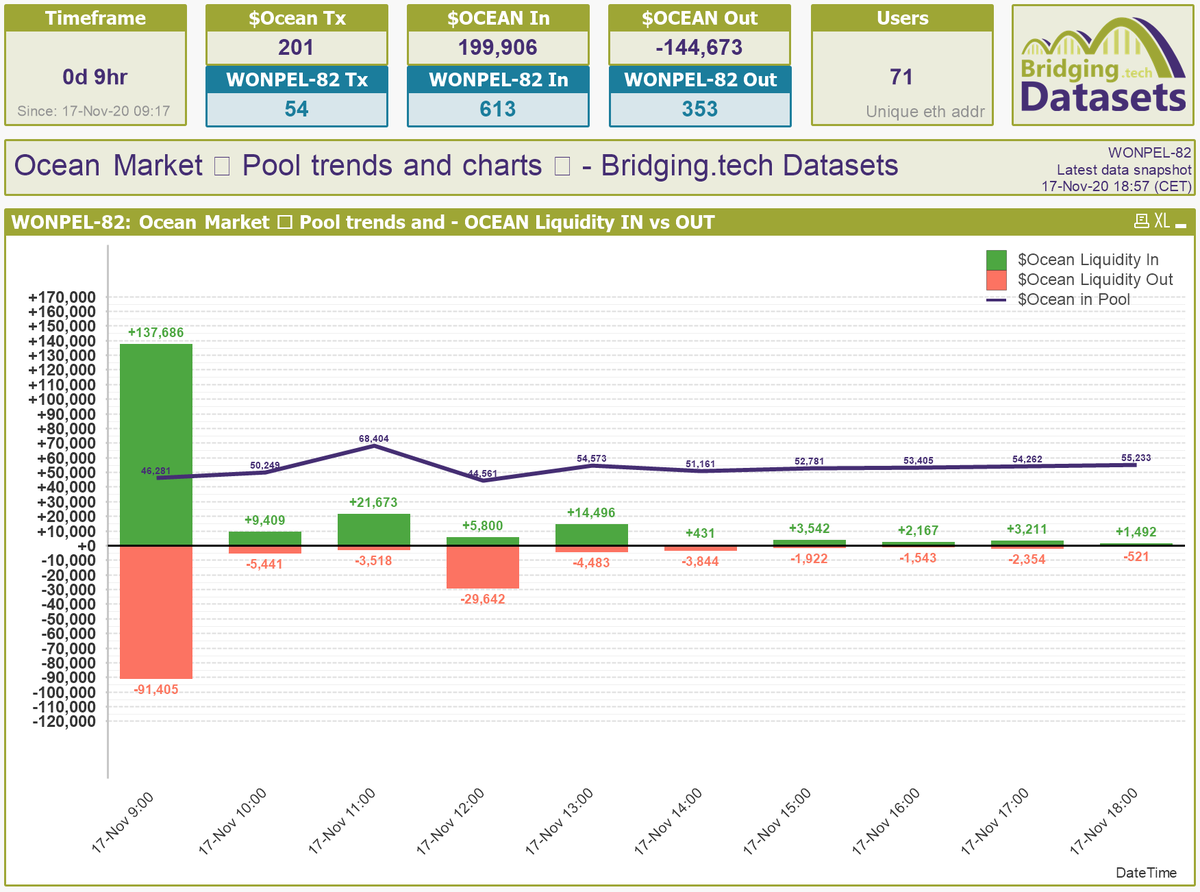The image size is (1200, 892).
Task: Click the -5,441 data label
Action: click(x=265, y=564)
